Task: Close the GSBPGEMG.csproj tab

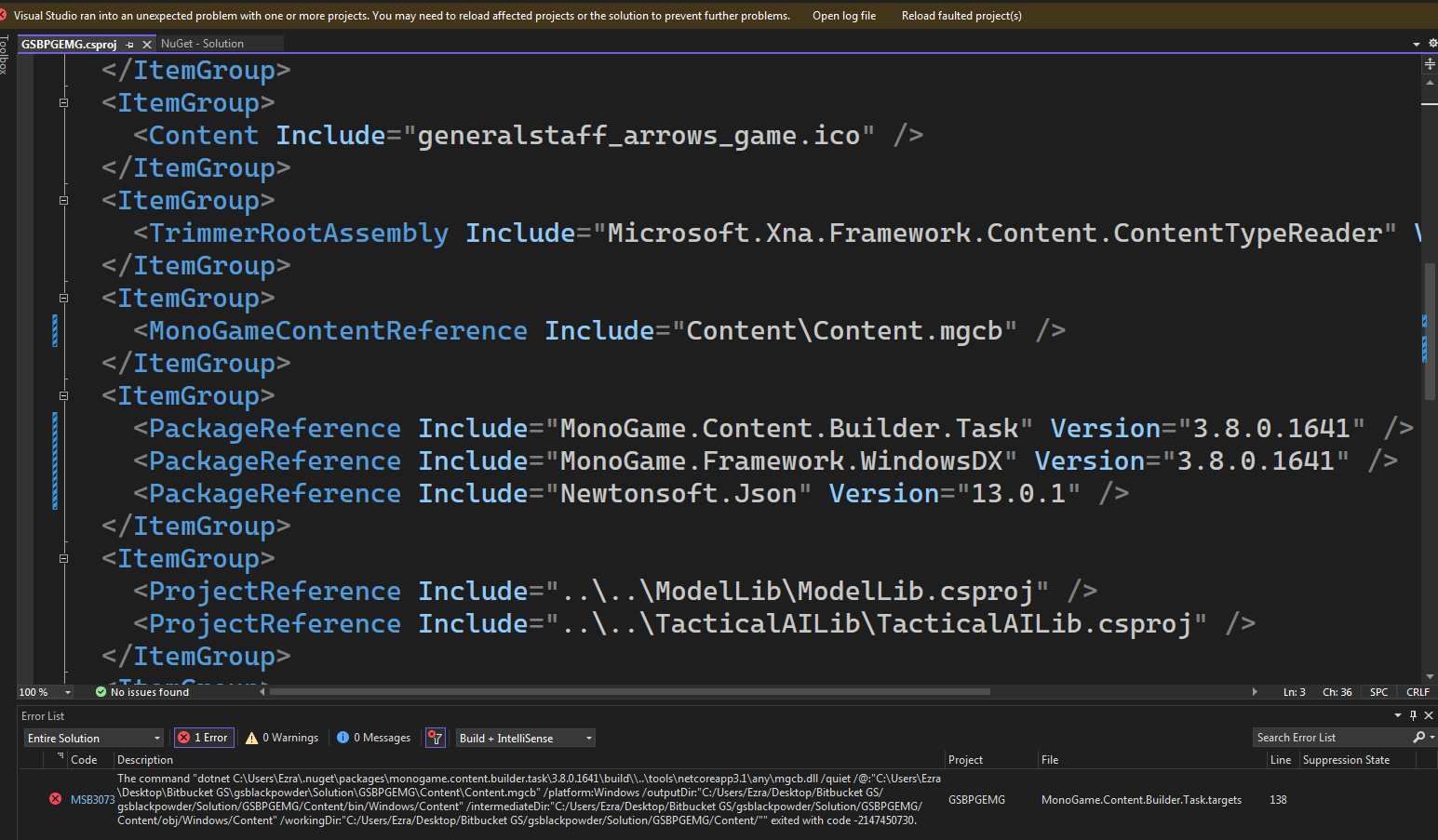Action: coord(147,45)
